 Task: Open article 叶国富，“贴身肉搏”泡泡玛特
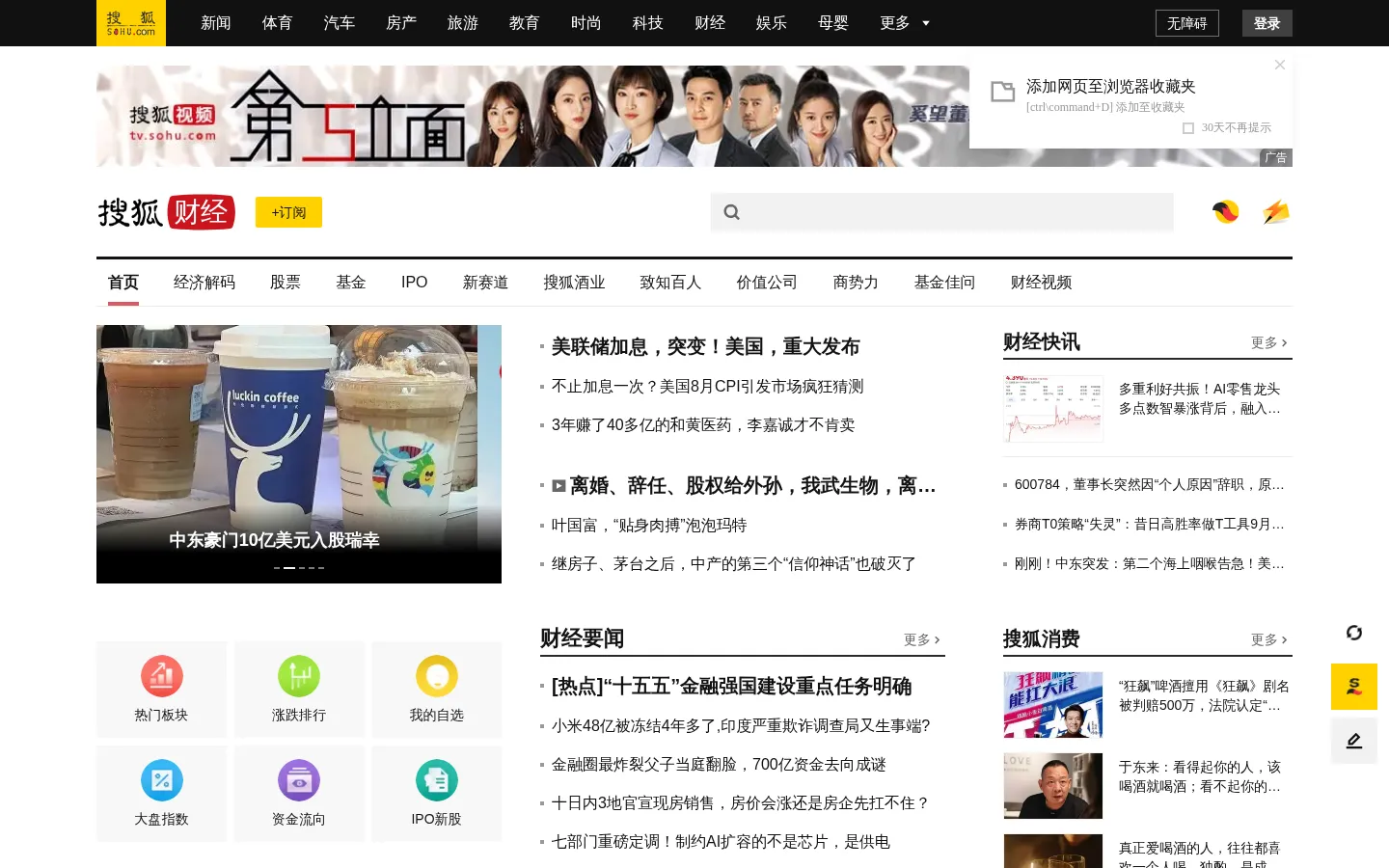coord(649,526)
